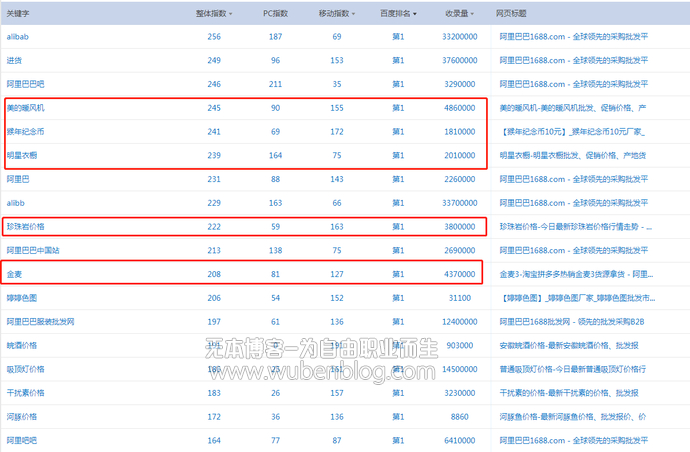Click 移动指数 value 172
The width and height of the screenshot is (690, 452).
pos(337,132)
